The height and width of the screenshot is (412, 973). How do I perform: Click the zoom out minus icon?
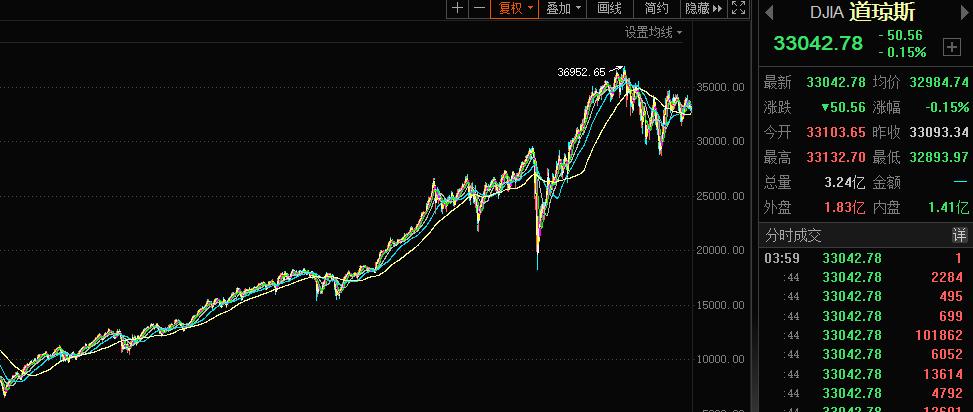tap(479, 8)
